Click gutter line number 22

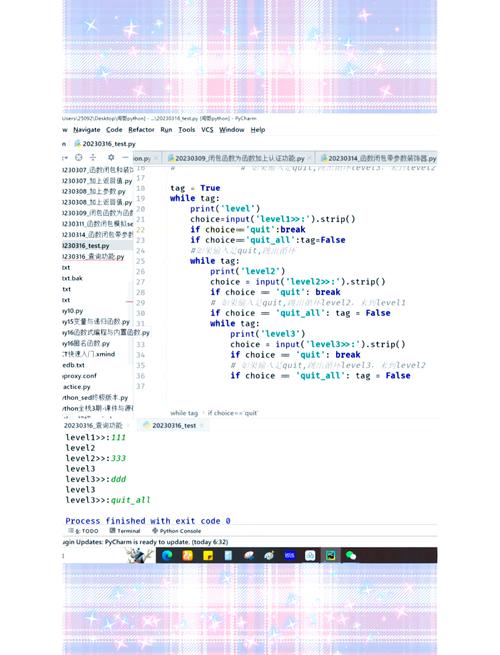(x=140, y=229)
